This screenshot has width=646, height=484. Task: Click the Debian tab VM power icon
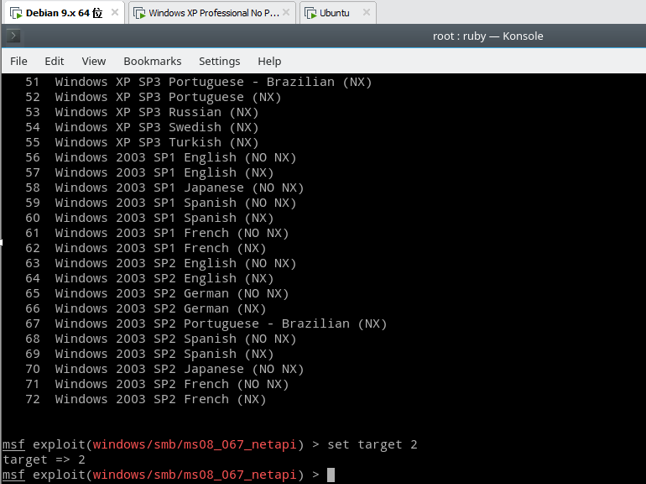[x=16, y=13]
